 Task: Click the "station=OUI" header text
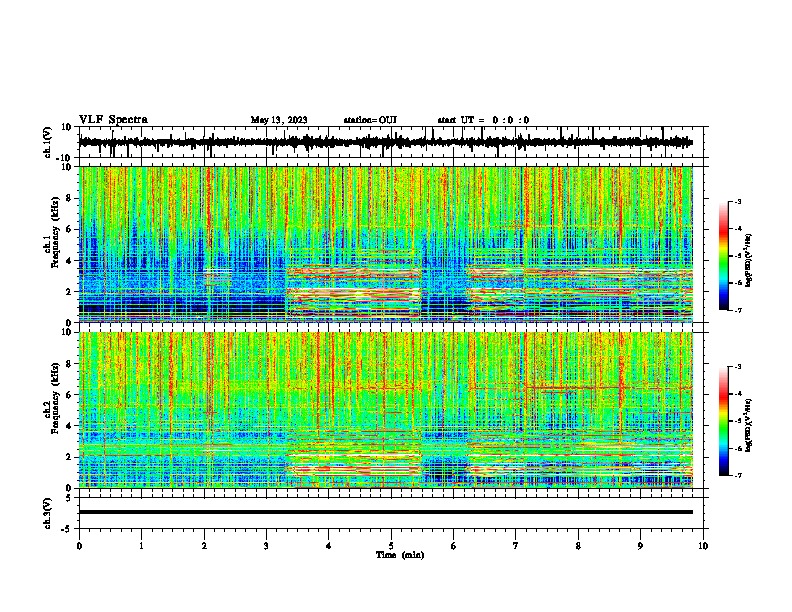click(370, 120)
